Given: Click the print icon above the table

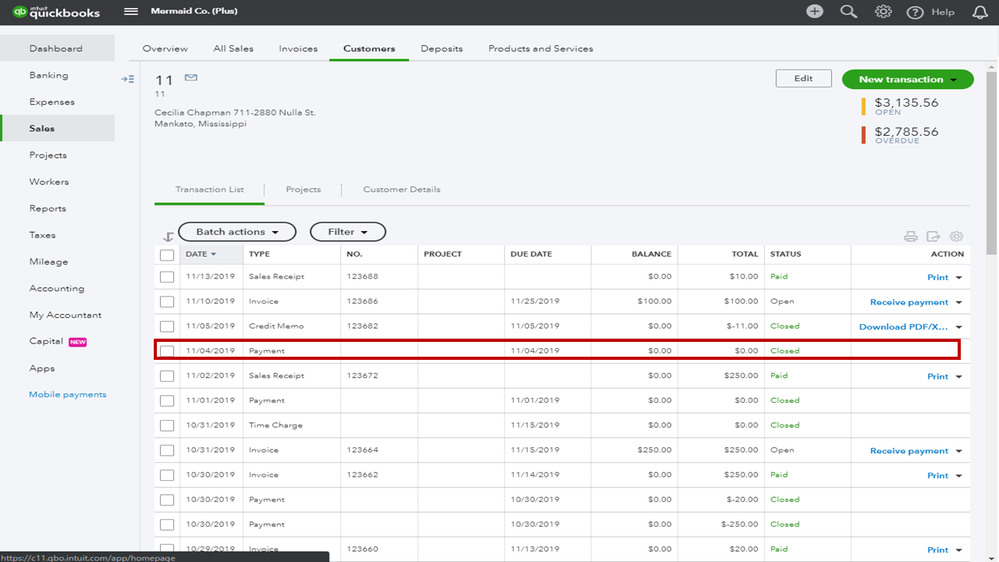Looking at the screenshot, I should click(x=910, y=237).
